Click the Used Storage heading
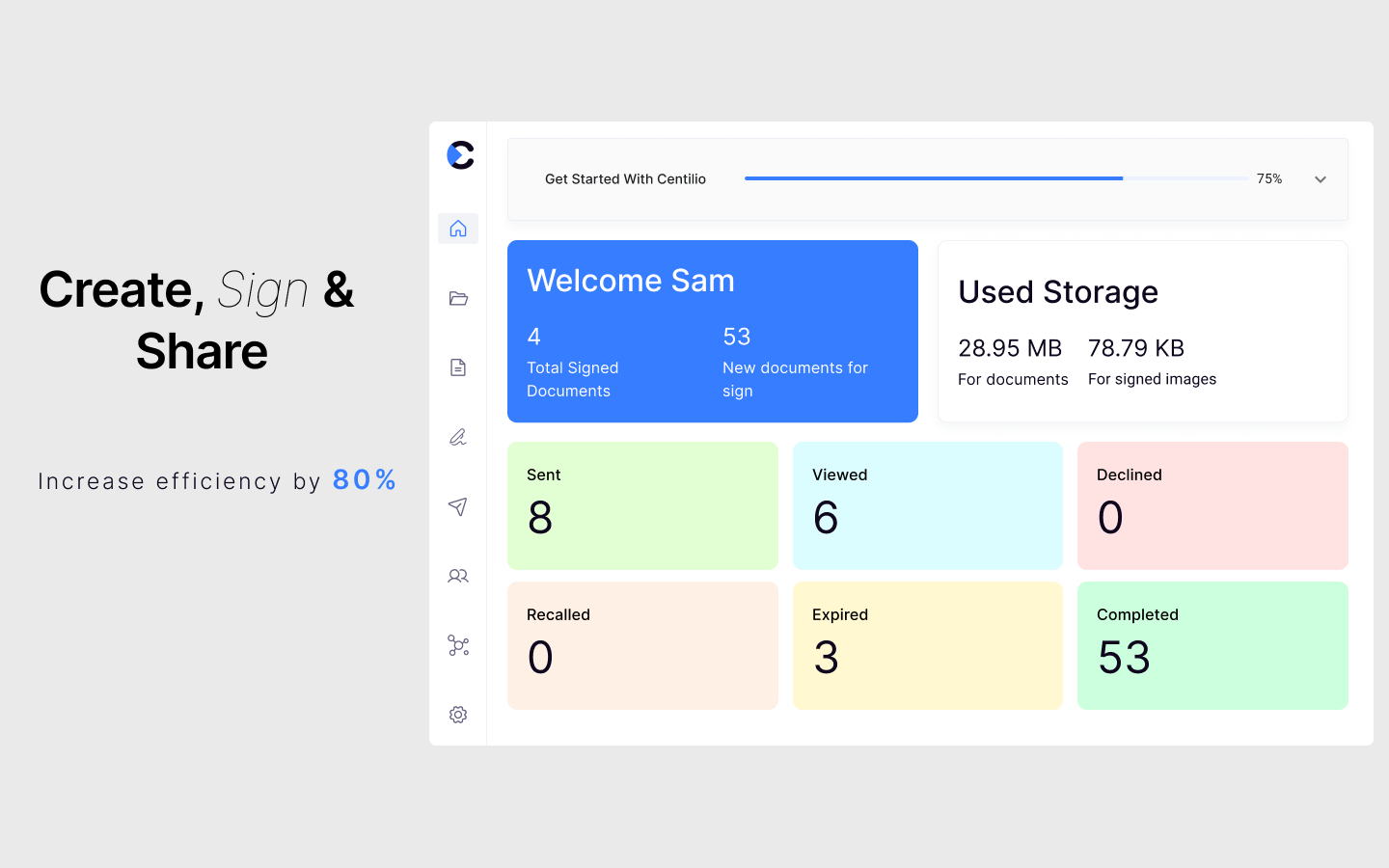 (1058, 292)
